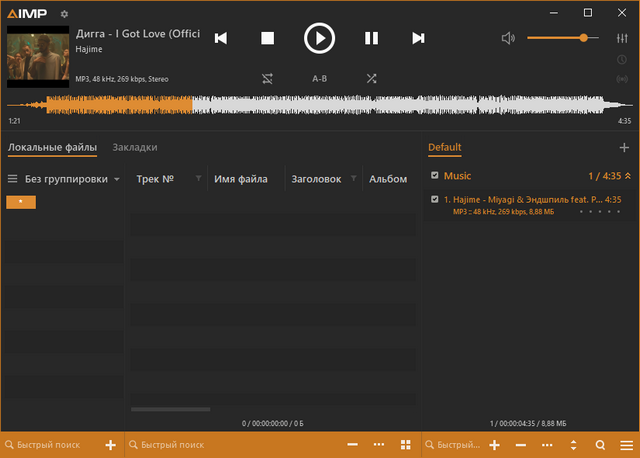Select the Default playlist tab
Screen dimensions: 640x458
(445, 148)
